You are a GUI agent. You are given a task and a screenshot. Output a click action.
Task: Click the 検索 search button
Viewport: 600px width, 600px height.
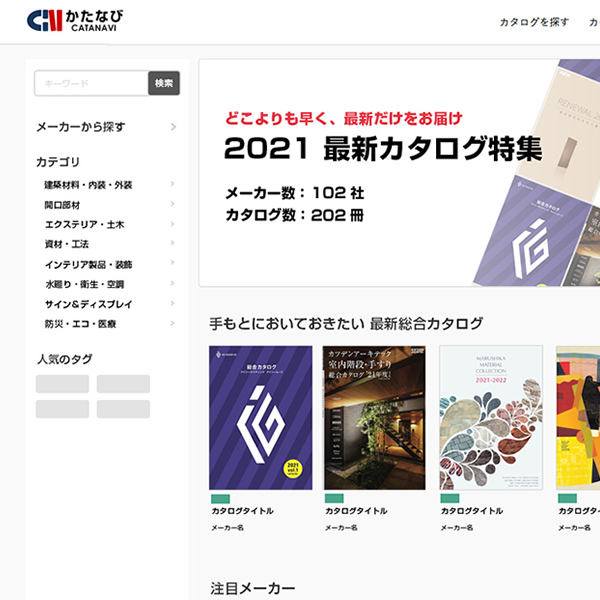click(164, 83)
